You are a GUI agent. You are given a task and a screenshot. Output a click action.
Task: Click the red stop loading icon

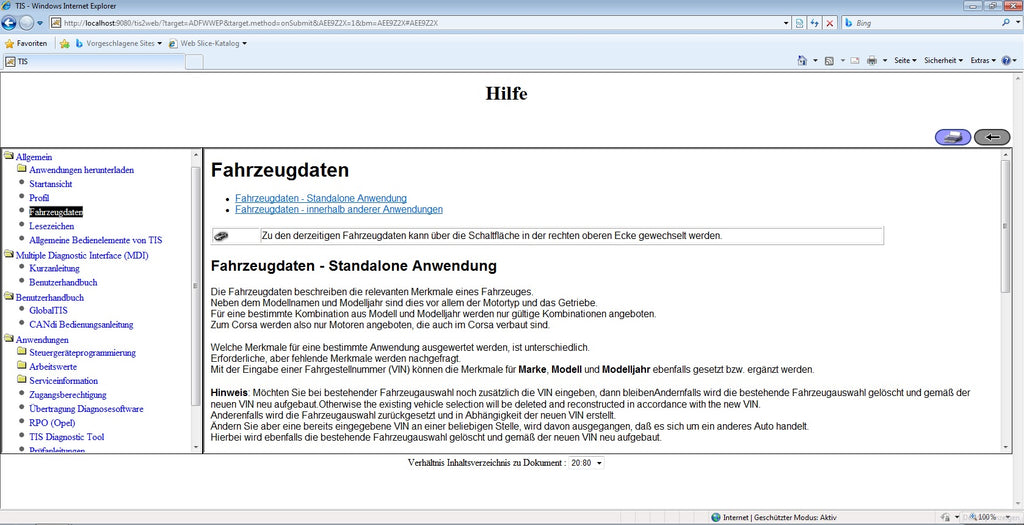pyautogui.click(x=830, y=23)
